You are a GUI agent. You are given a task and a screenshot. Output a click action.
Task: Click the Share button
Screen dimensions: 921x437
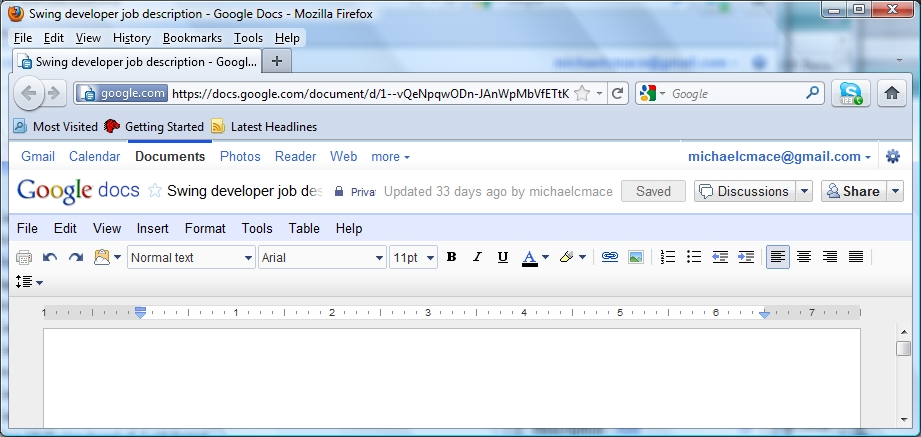[853, 191]
